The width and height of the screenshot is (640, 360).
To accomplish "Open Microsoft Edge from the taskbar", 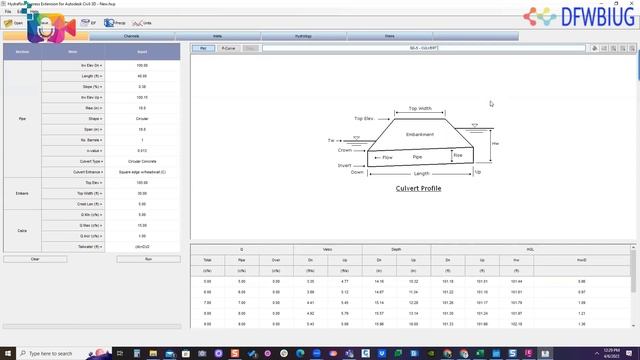I will 300,353.
